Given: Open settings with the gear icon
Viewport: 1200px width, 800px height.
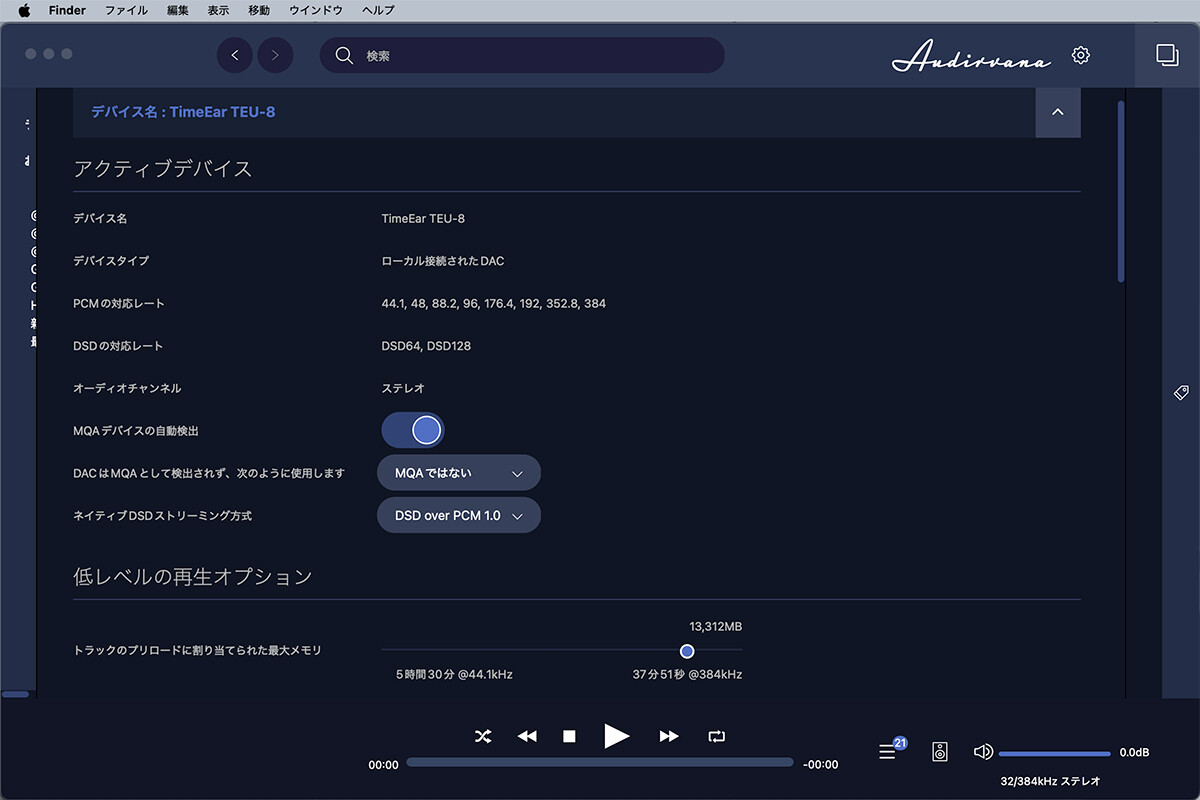Looking at the screenshot, I should [1081, 55].
